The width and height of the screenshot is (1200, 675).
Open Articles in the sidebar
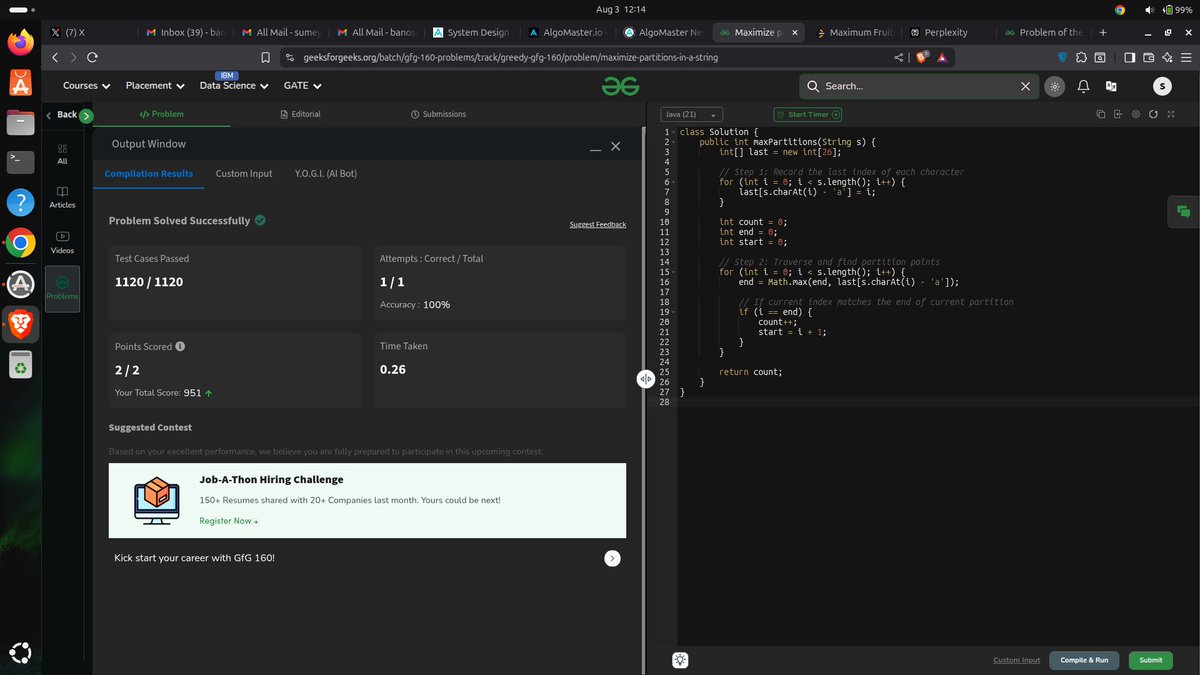(62, 197)
